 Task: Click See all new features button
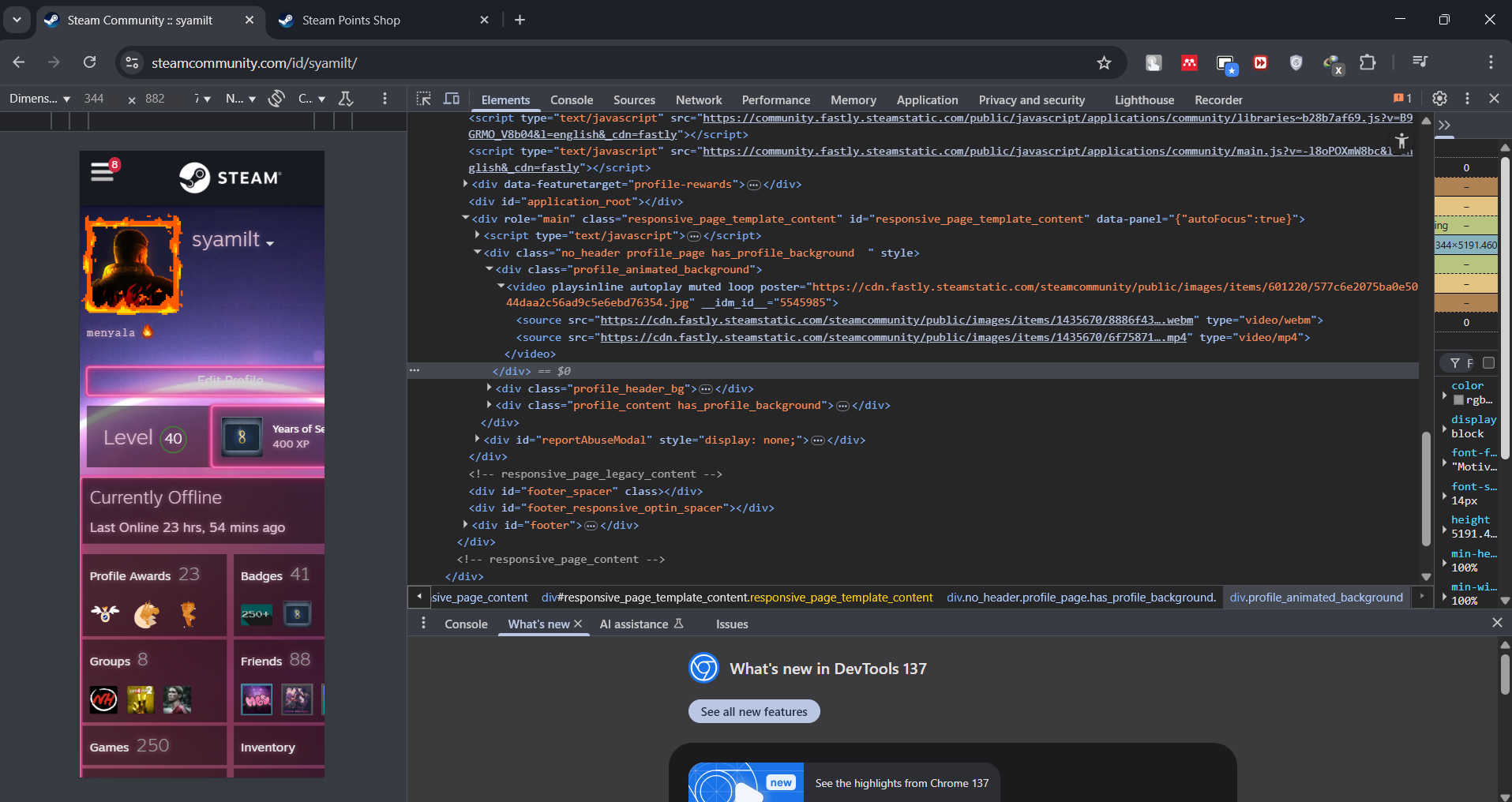pos(753,711)
